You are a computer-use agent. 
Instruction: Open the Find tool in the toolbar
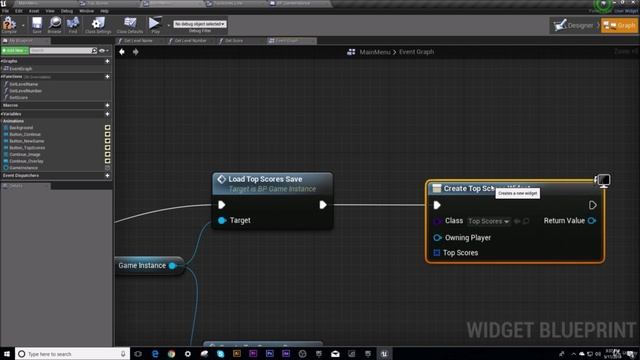[73, 24]
